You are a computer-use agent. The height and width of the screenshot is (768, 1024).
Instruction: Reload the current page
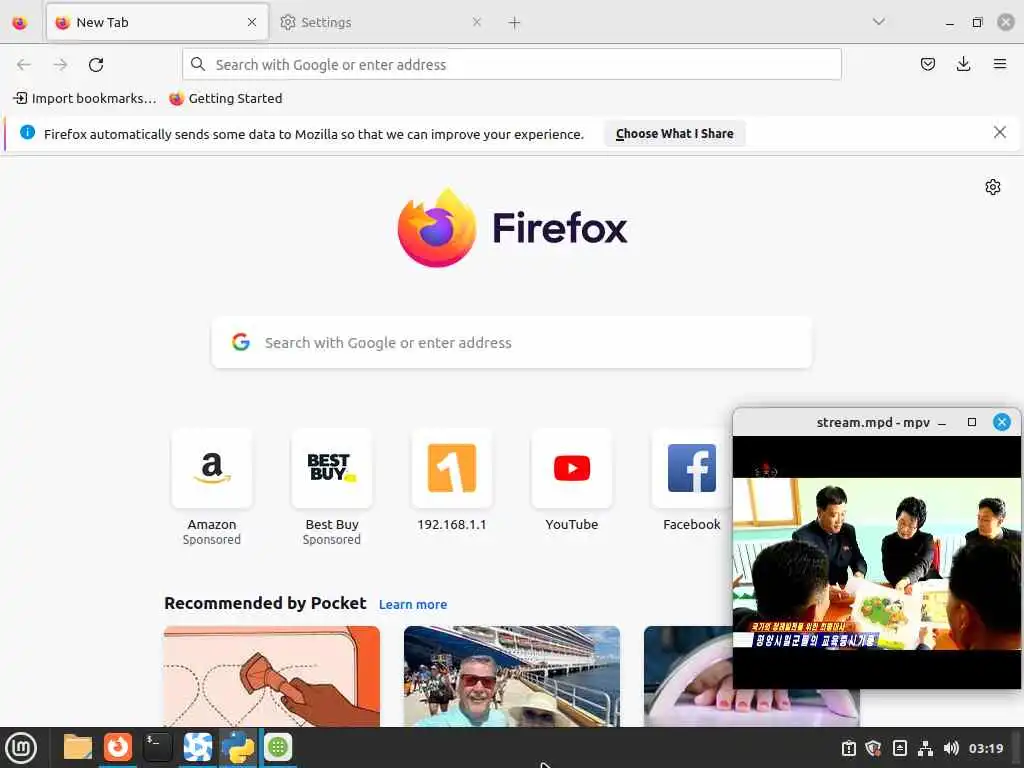point(96,65)
